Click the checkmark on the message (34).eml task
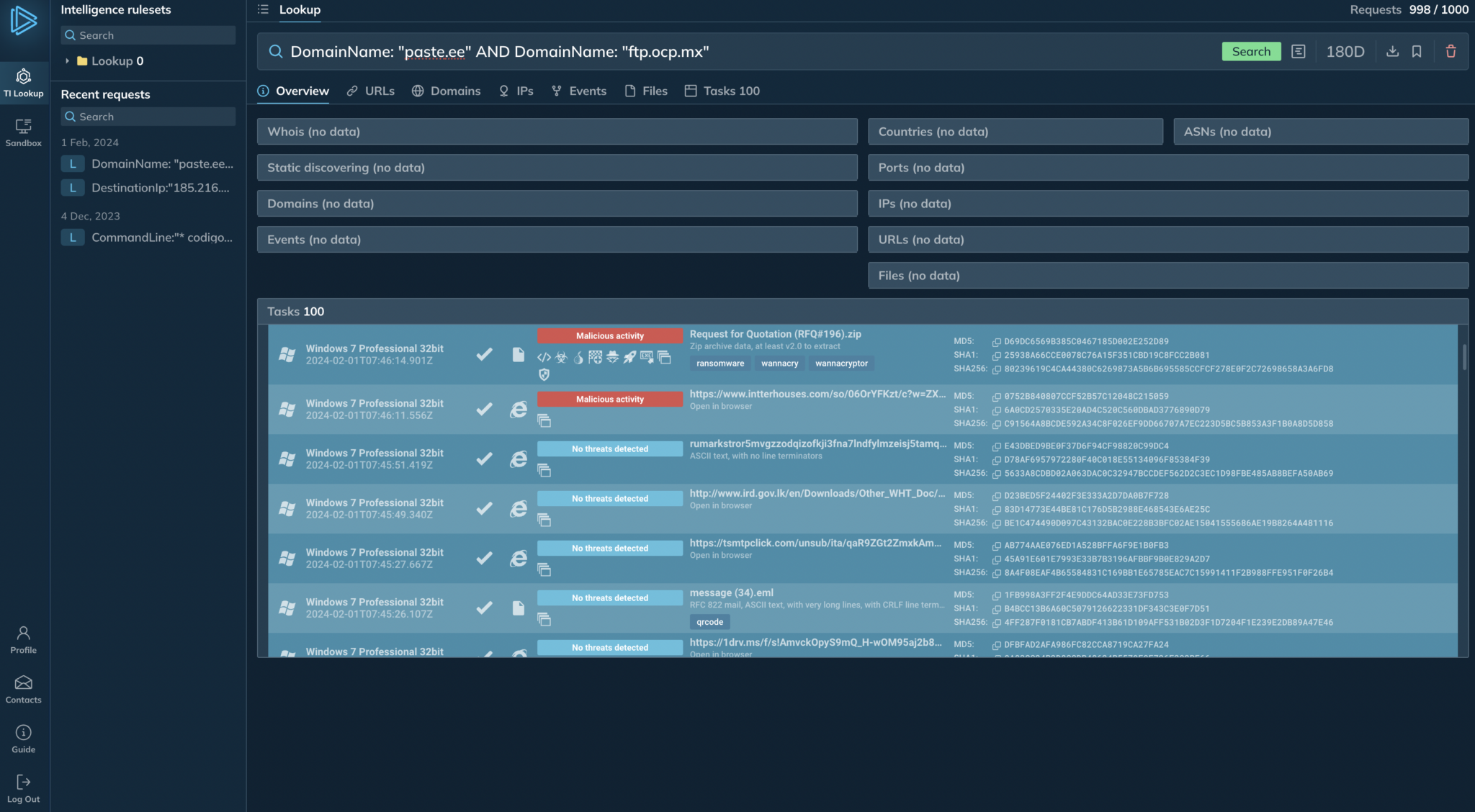This screenshot has height=812, width=1475. pyautogui.click(x=483, y=608)
